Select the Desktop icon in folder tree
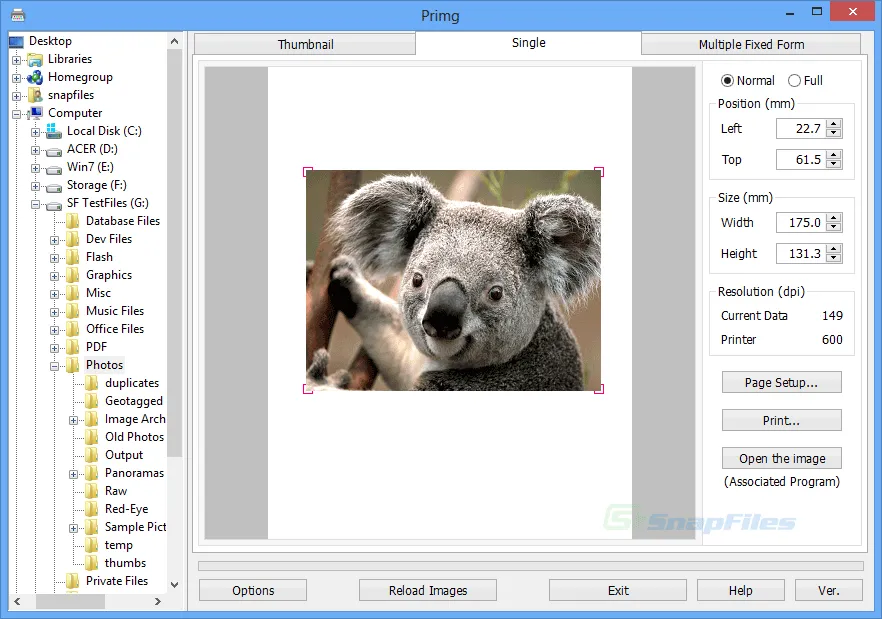 (16, 42)
